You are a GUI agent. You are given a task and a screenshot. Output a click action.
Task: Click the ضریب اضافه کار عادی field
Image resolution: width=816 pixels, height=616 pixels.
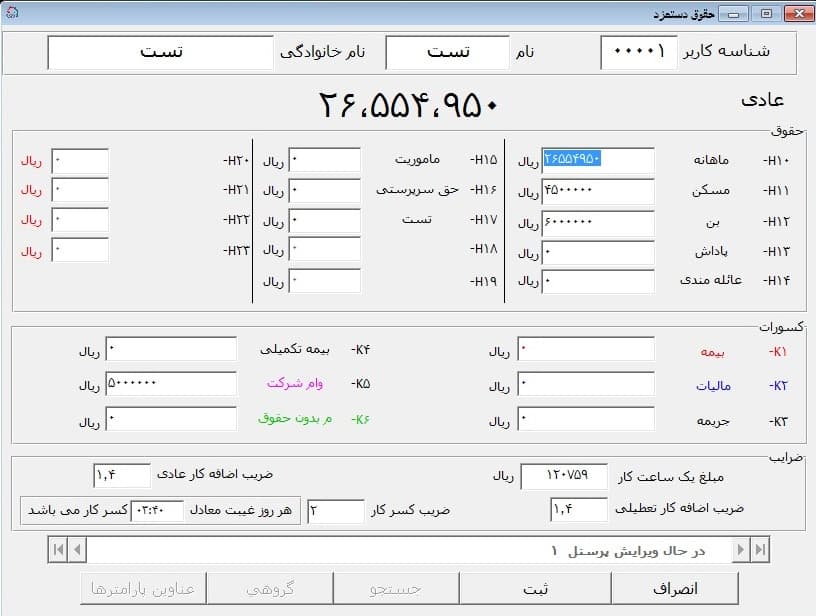[x=122, y=476]
